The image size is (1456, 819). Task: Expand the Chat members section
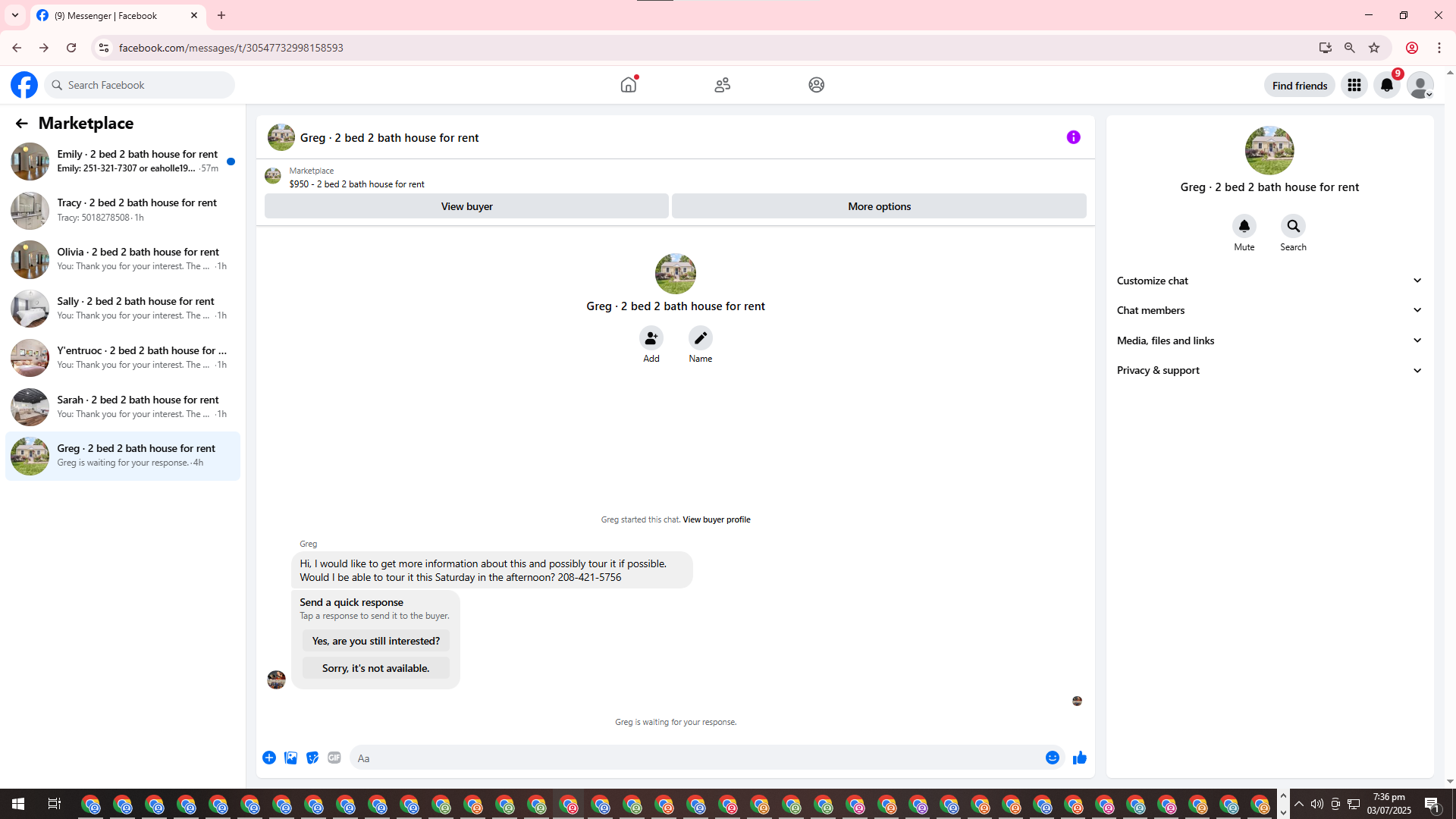click(x=1269, y=310)
